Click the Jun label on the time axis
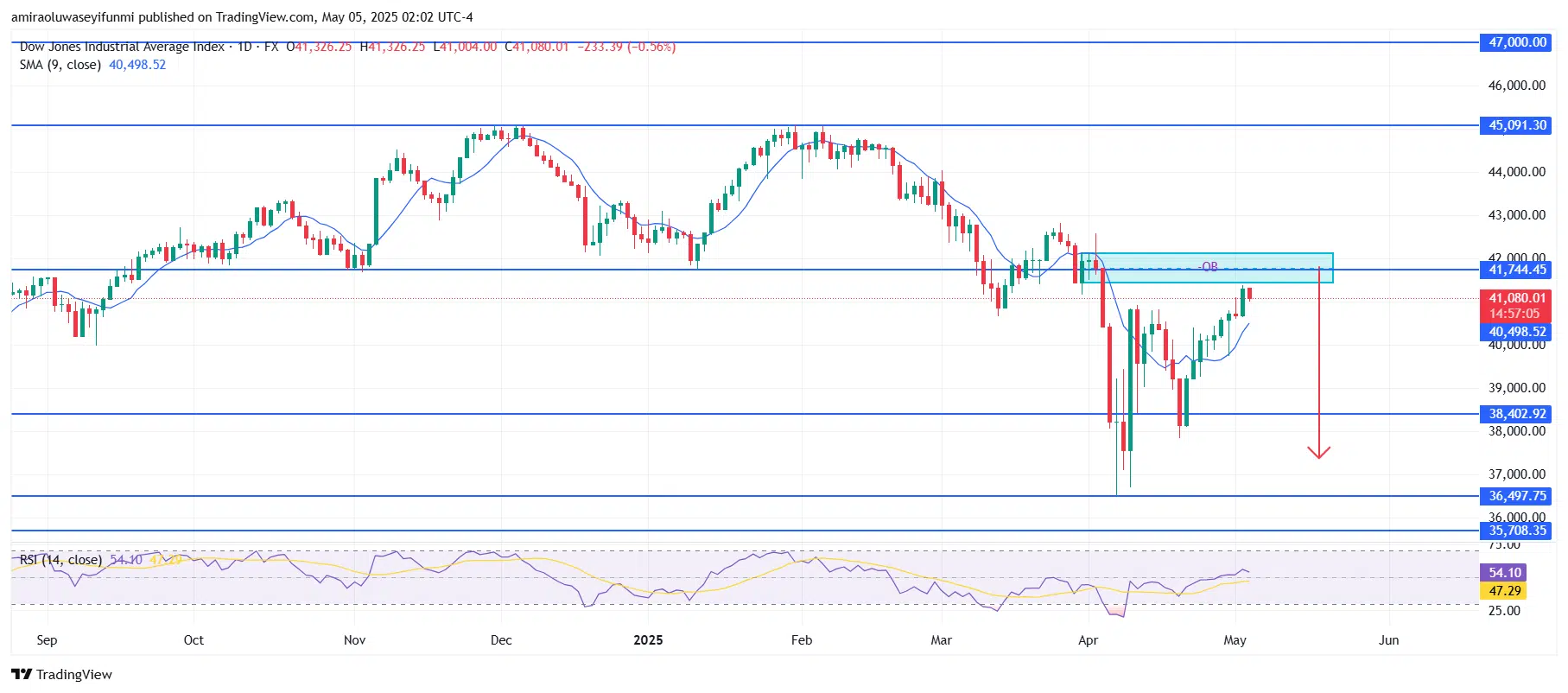Viewport: 1568px width, 693px height. 1388,640
